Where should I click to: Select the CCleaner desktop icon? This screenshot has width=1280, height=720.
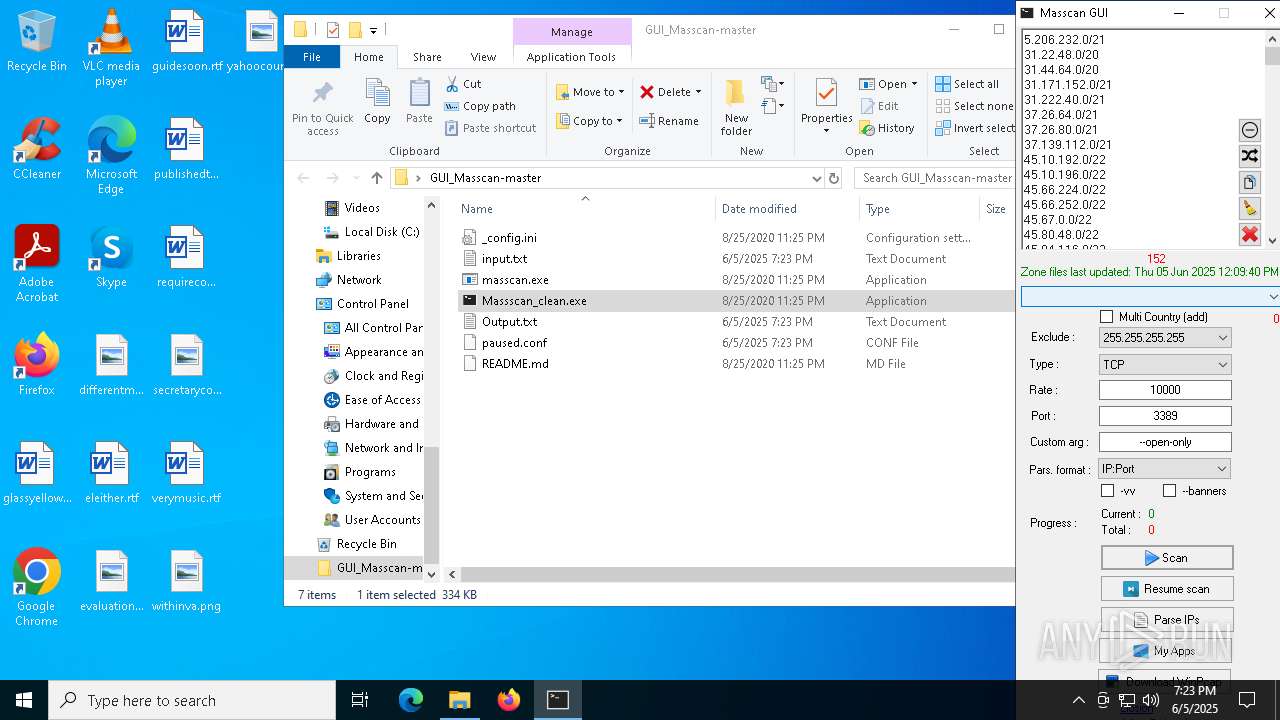coord(37,149)
